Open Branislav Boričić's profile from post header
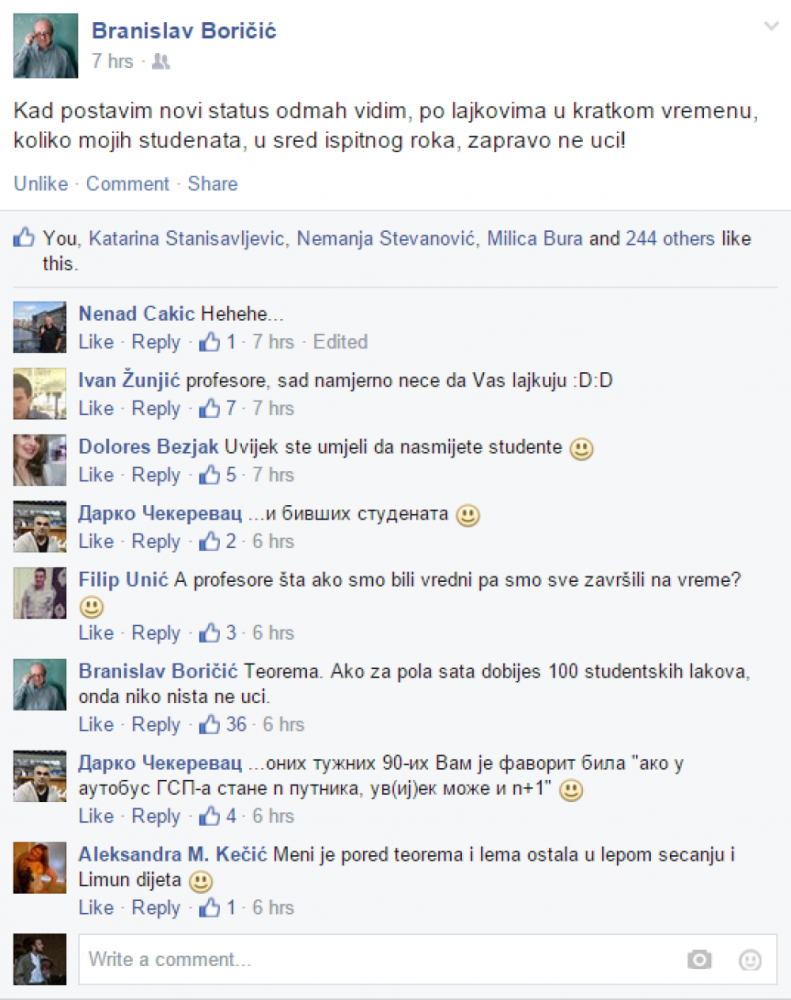Viewport: 791px width, 1000px height. click(184, 31)
